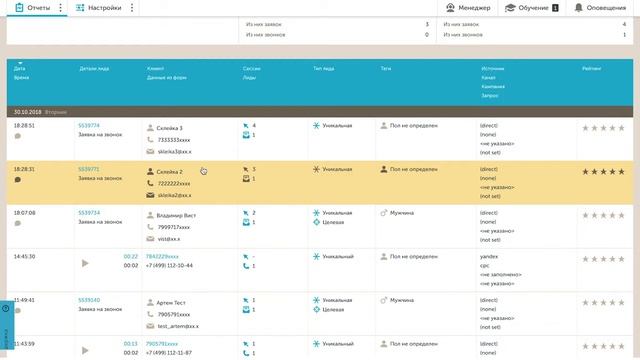The image size is (640, 360).
Task: Open the three-dot menu beside Отчеты
Action: (60, 8)
